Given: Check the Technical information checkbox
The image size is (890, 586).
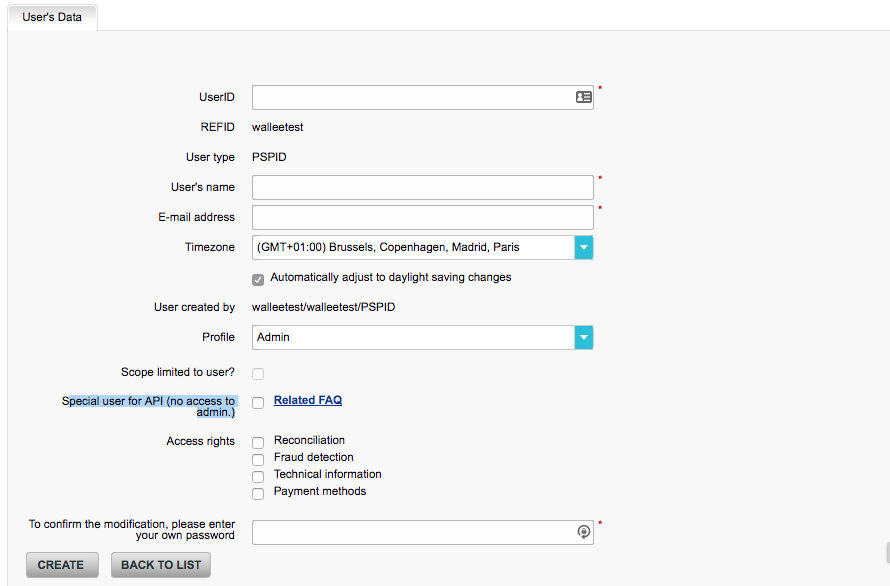Looking at the screenshot, I should [x=258, y=476].
